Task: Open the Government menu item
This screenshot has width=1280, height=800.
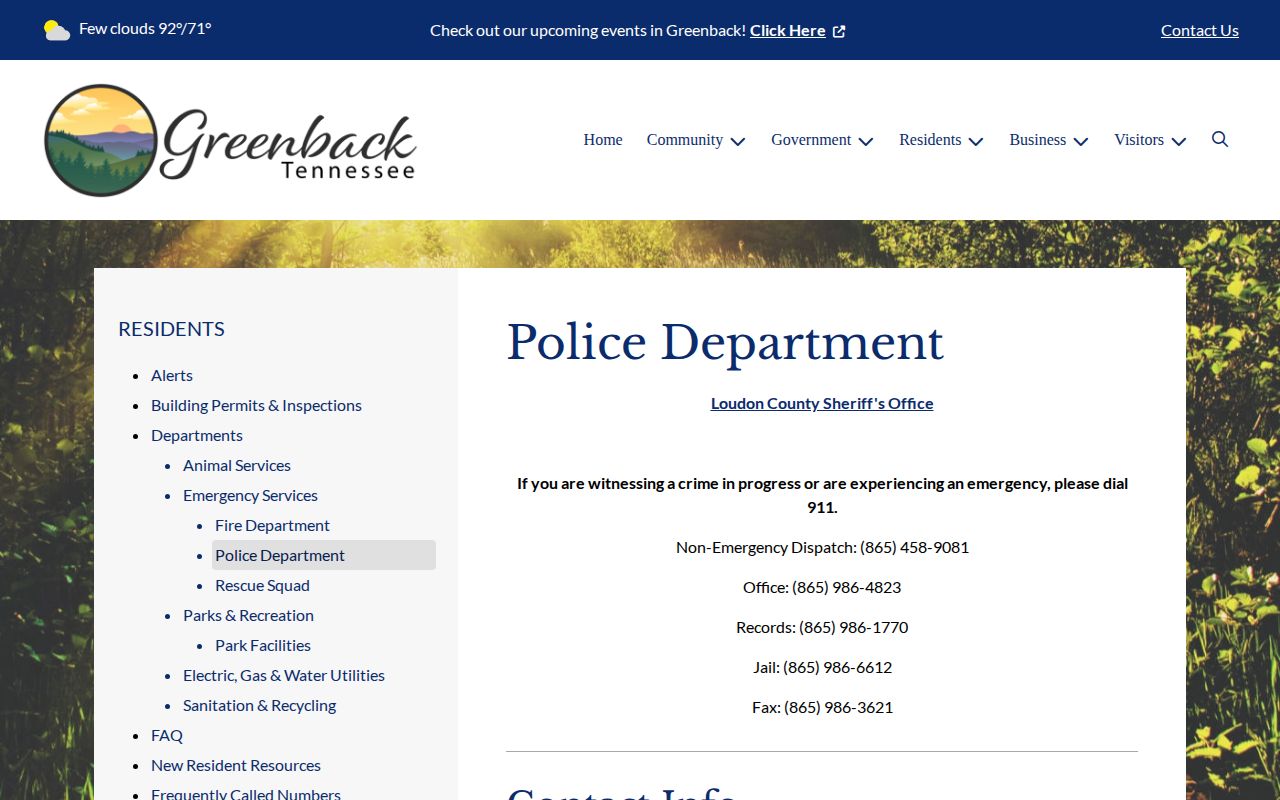Action: [x=811, y=140]
